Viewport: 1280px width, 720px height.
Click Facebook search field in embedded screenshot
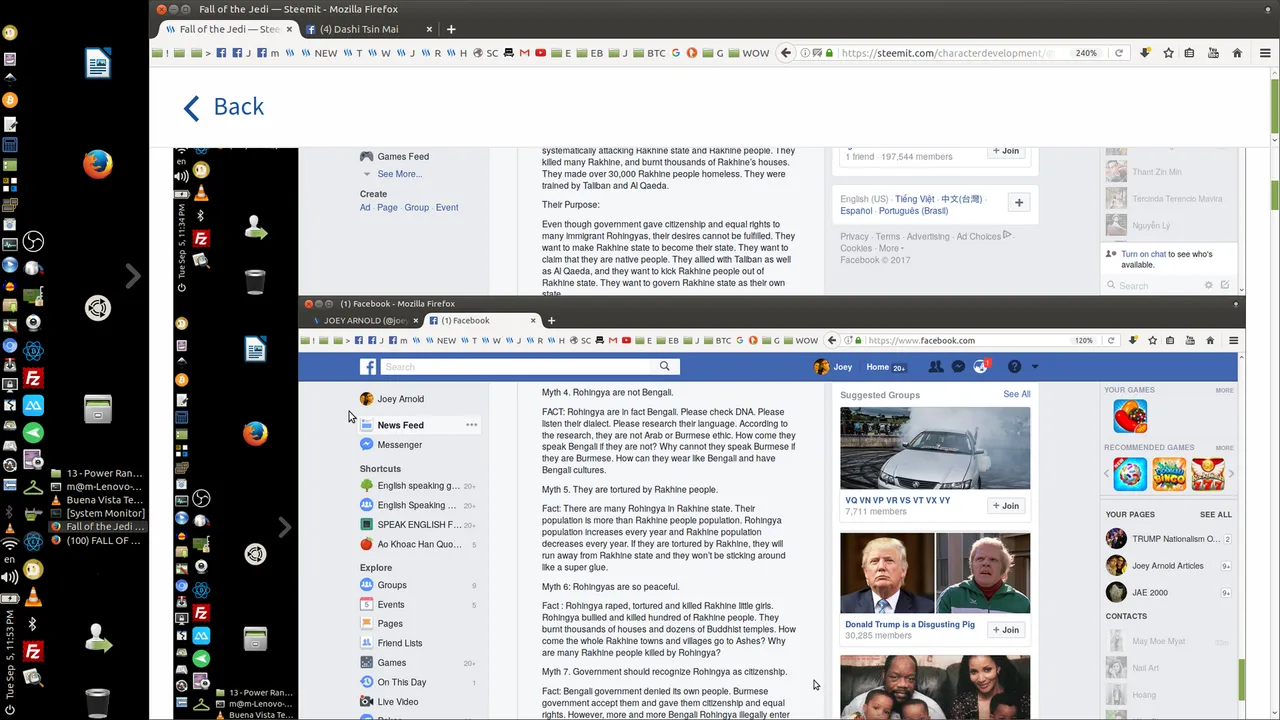[518, 367]
